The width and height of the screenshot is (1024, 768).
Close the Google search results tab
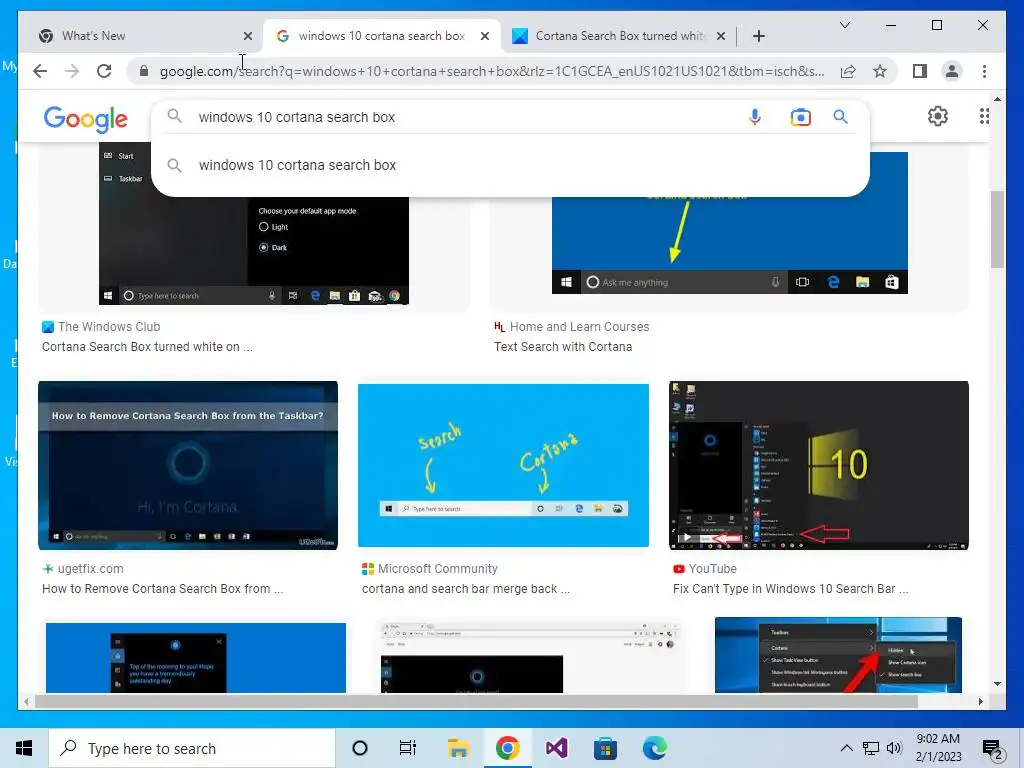(485, 36)
